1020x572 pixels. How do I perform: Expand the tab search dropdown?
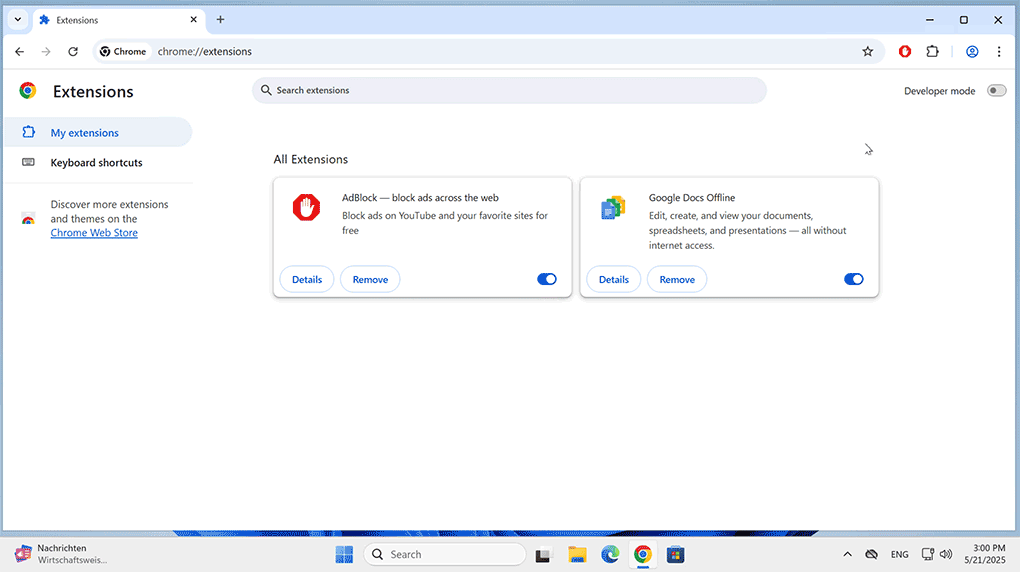[18, 20]
